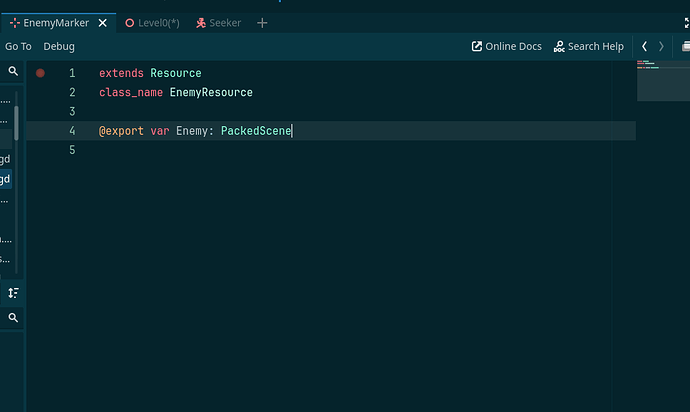Click the 'var' keyword on line 4
Screen dimensions: 690x412
pyautogui.click(x=160, y=131)
